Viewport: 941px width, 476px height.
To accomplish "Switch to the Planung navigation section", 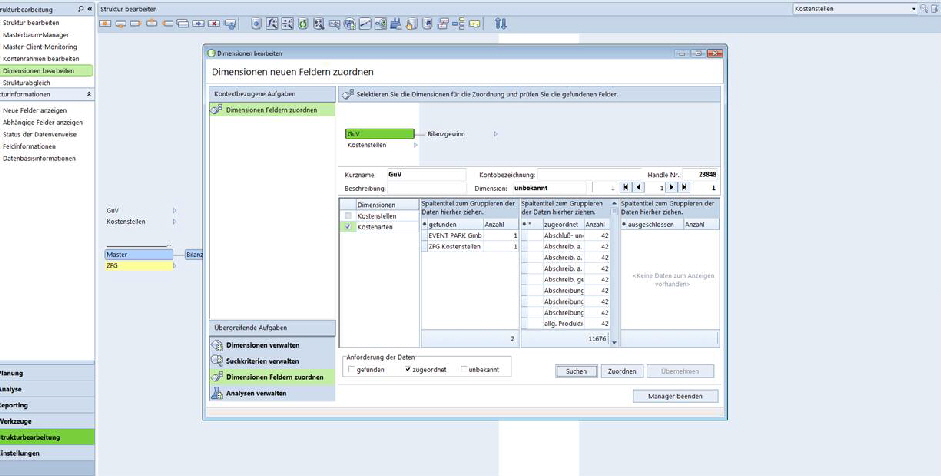I will coord(47,373).
